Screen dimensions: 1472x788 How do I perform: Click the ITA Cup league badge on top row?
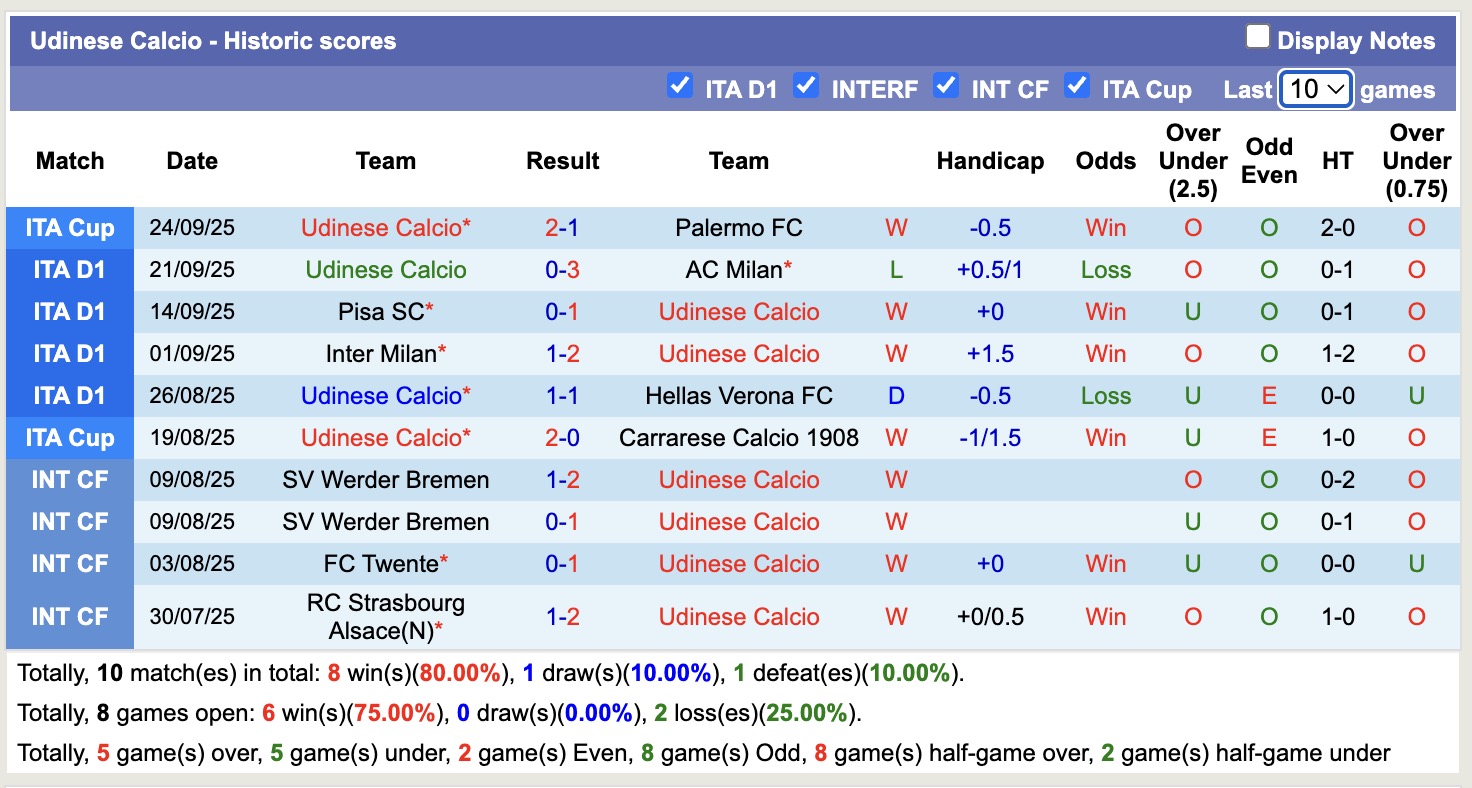coord(69,227)
